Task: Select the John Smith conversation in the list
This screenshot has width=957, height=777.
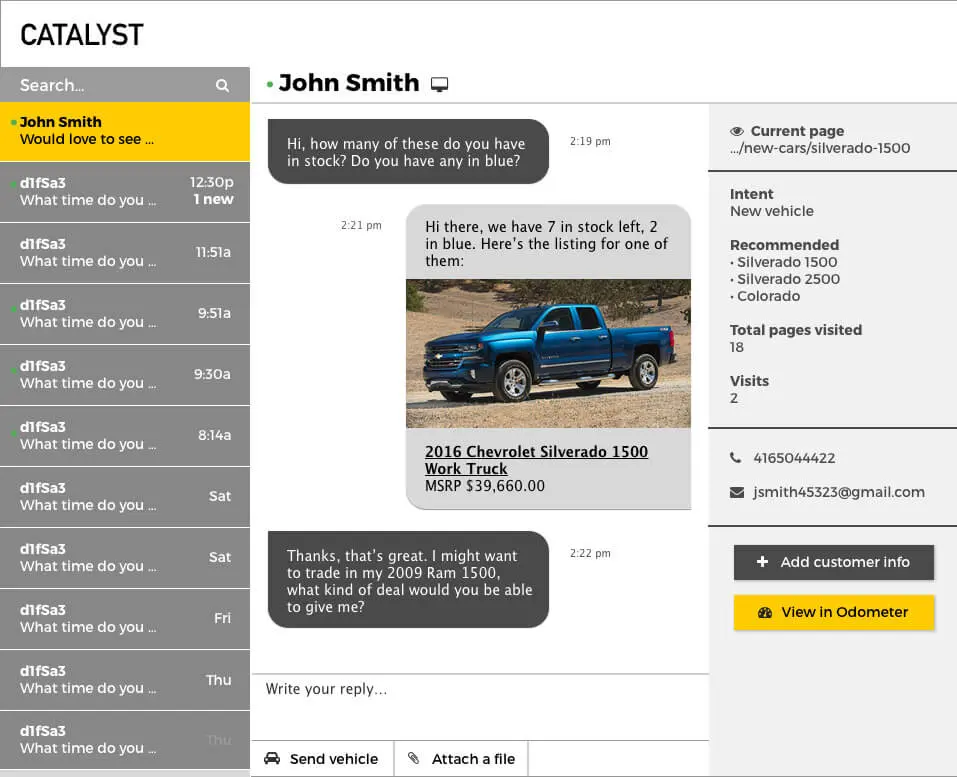Action: (125, 131)
